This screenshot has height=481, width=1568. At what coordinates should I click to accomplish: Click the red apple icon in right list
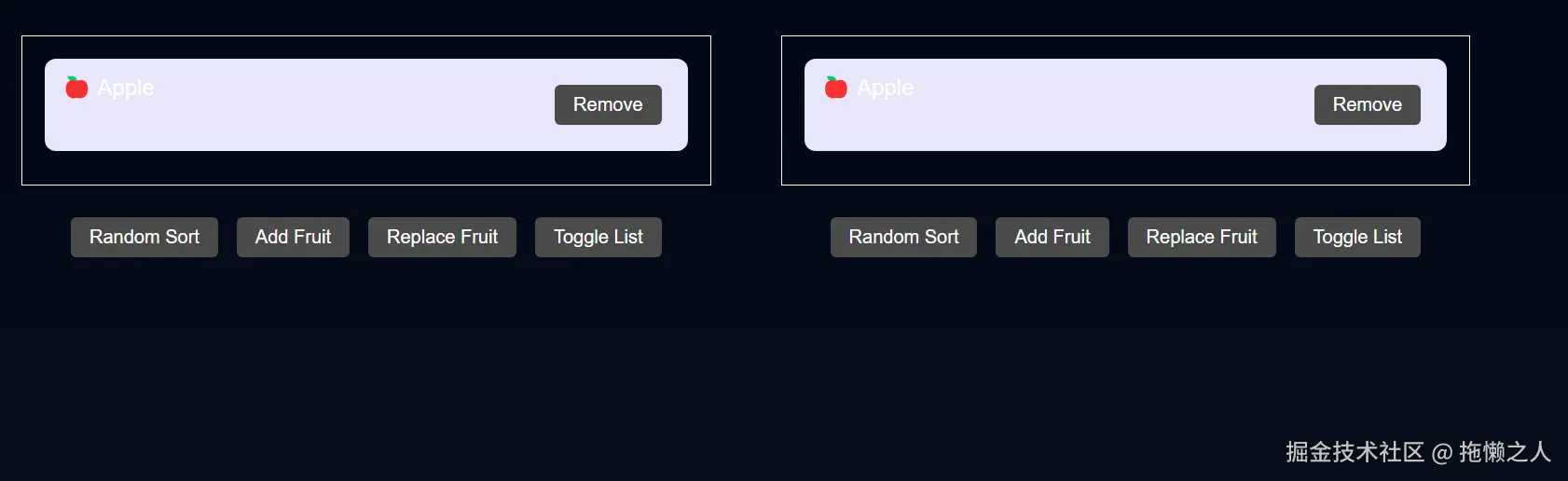coord(836,88)
